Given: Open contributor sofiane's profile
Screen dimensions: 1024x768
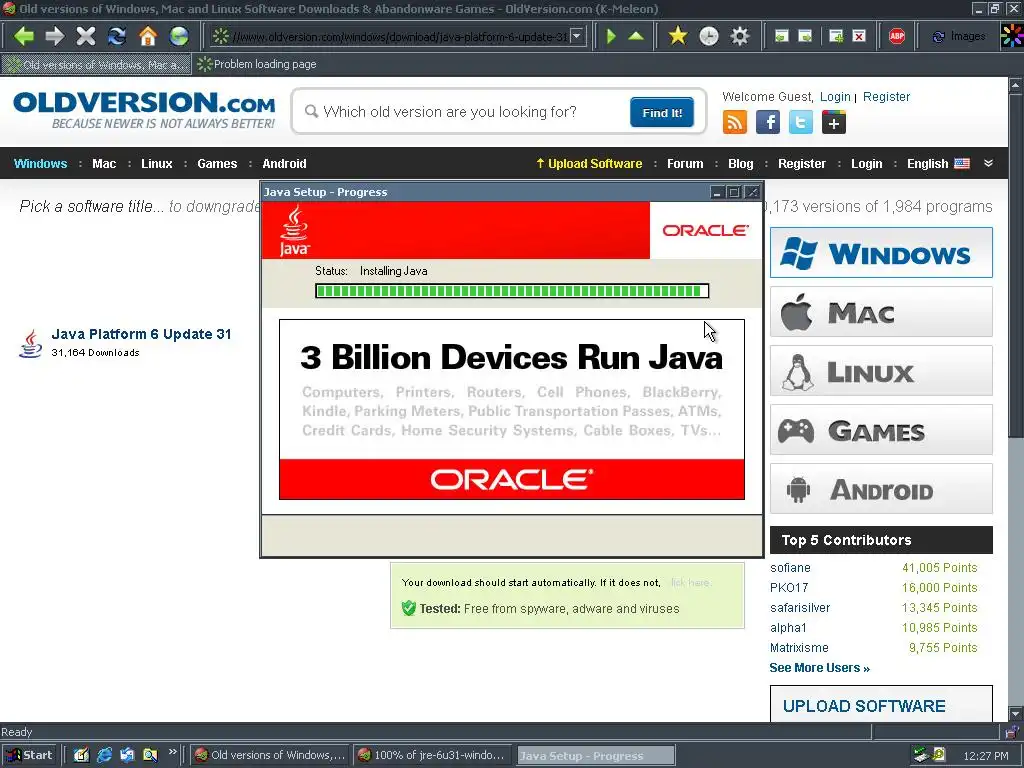Looking at the screenshot, I should 790,568.
